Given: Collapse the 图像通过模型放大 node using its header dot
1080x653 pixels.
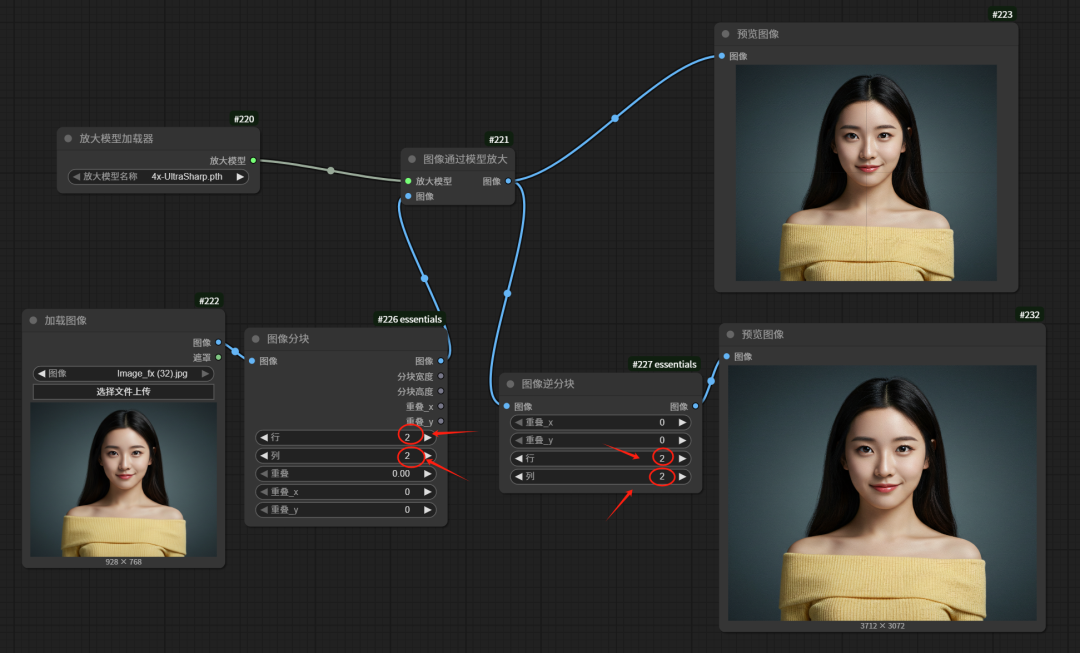Looking at the screenshot, I should [412, 159].
